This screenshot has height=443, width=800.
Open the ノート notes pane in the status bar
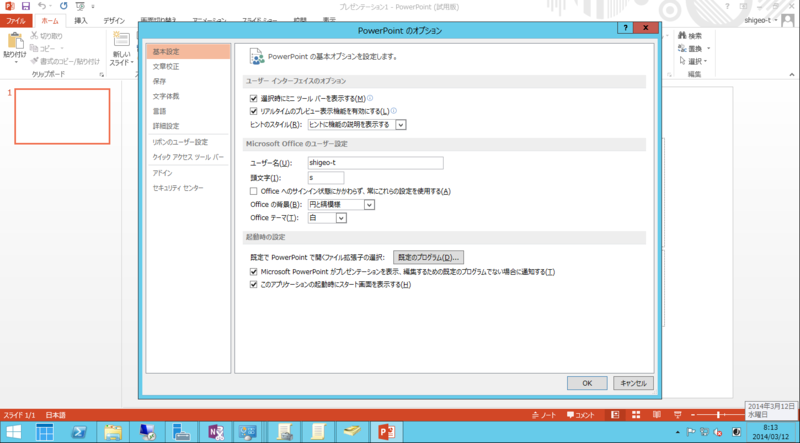(x=544, y=415)
